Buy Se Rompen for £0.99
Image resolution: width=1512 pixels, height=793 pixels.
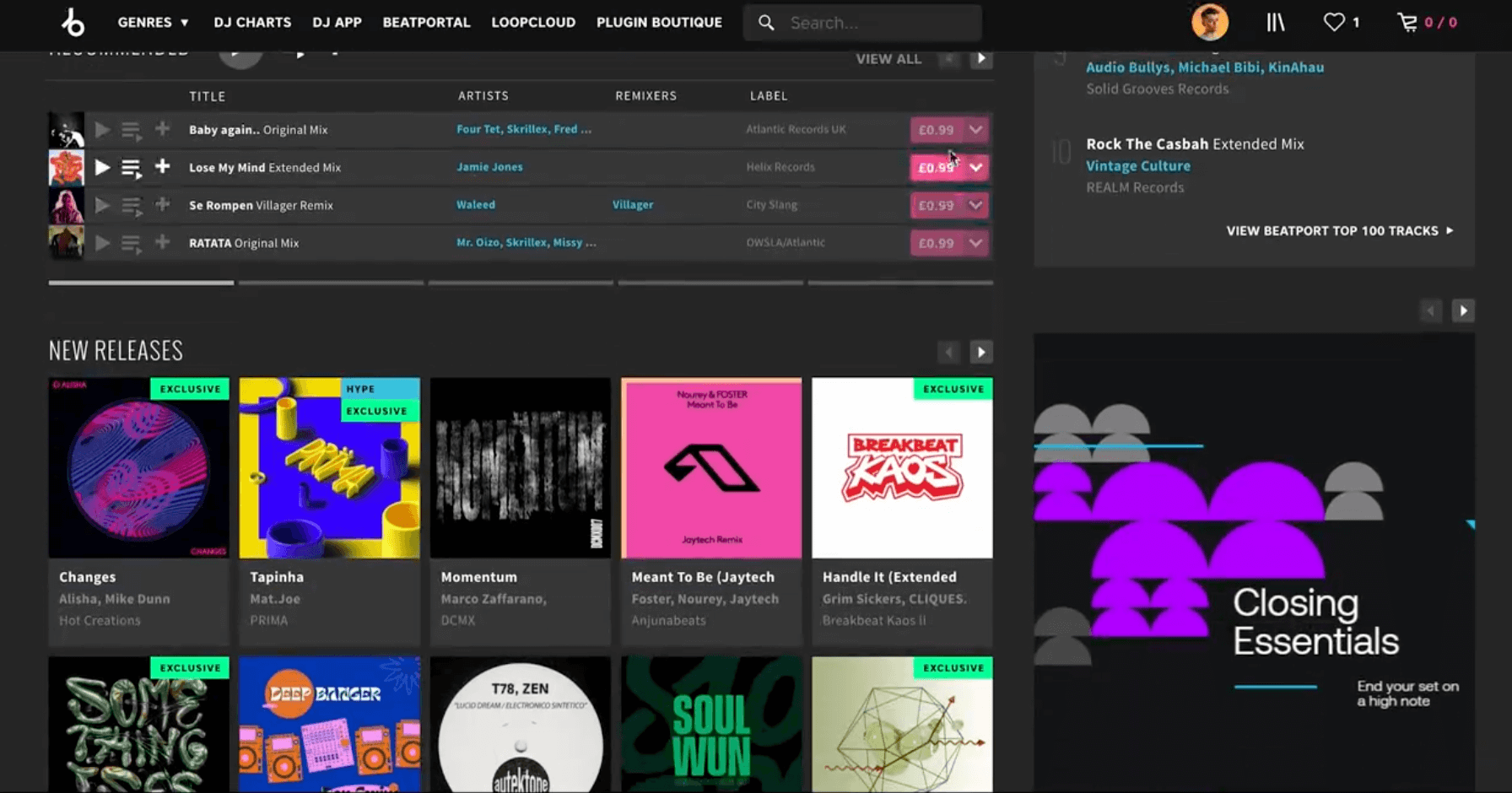click(937, 205)
